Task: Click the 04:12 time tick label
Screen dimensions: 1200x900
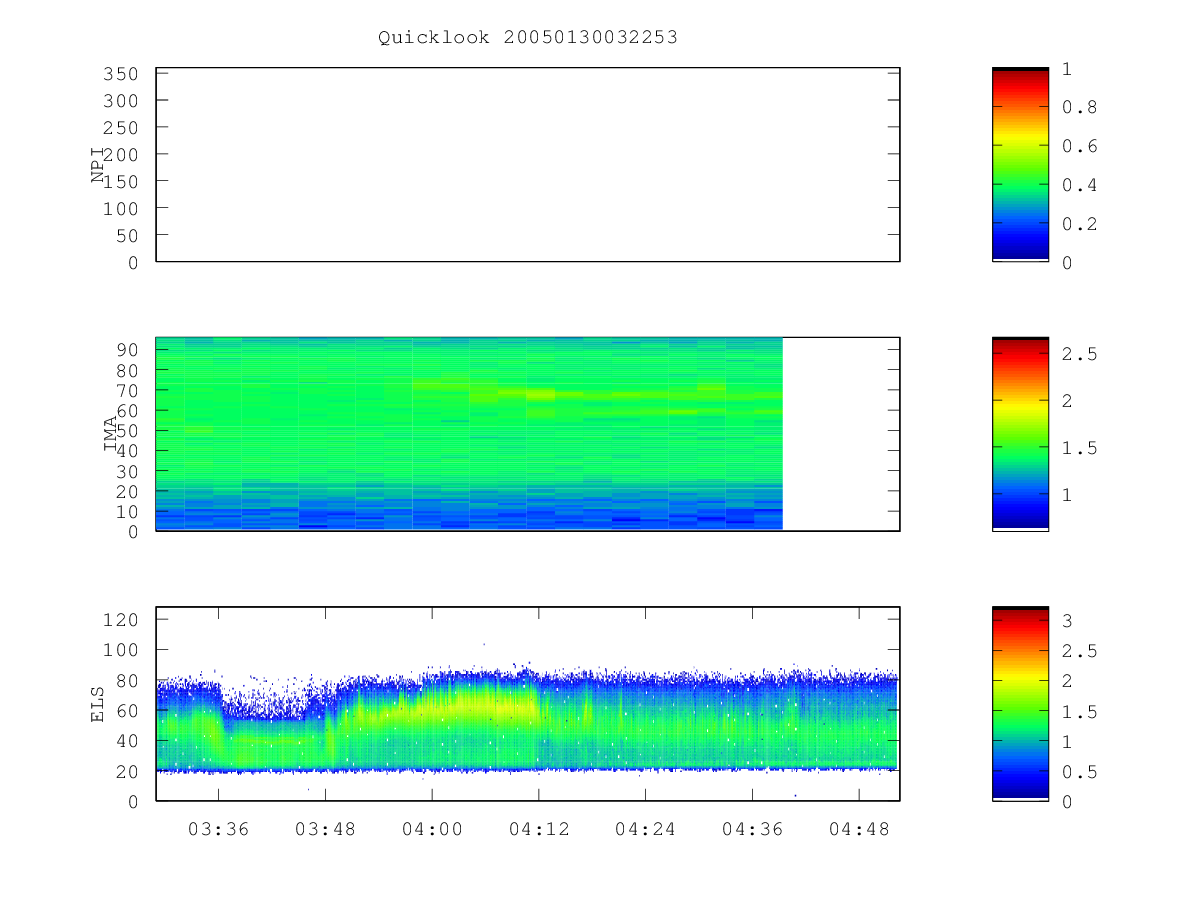Action: pyautogui.click(x=539, y=829)
